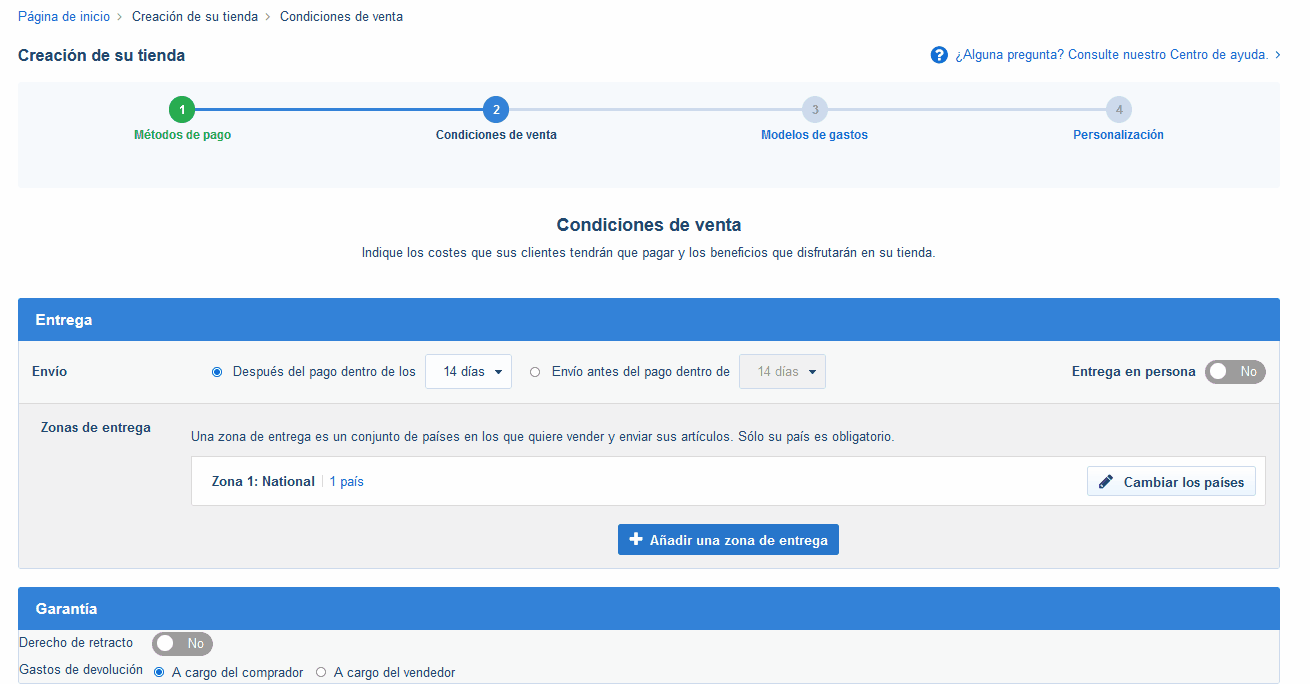Click Página de inicio breadcrumb
The width and height of the screenshot is (1310, 684).
pyautogui.click(x=64, y=17)
